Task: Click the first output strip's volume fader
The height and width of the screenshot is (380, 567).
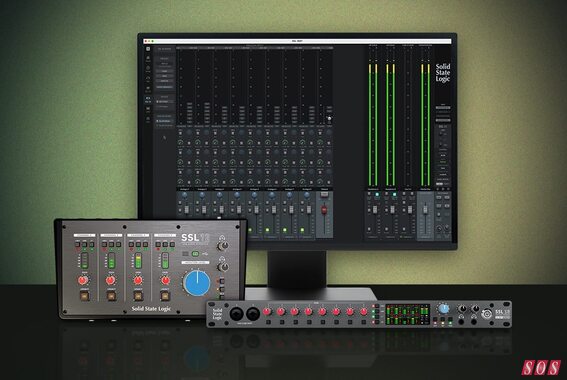Action: (375, 209)
